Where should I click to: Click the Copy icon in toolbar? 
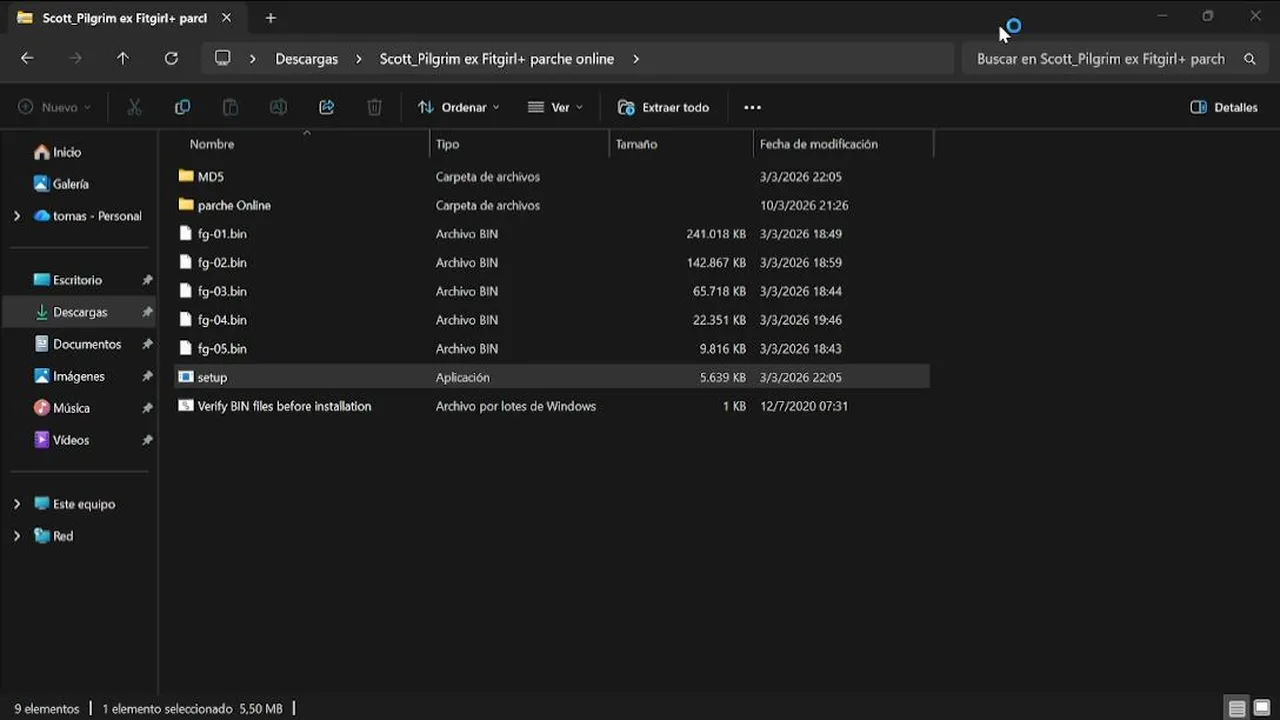182,107
